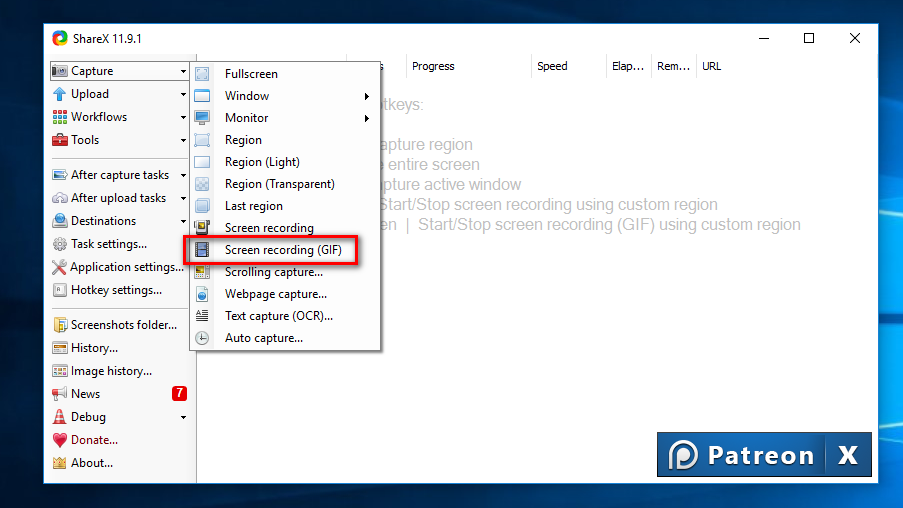
Task: Expand the Monitor submenu arrow
Action: (x=366, y=118)
